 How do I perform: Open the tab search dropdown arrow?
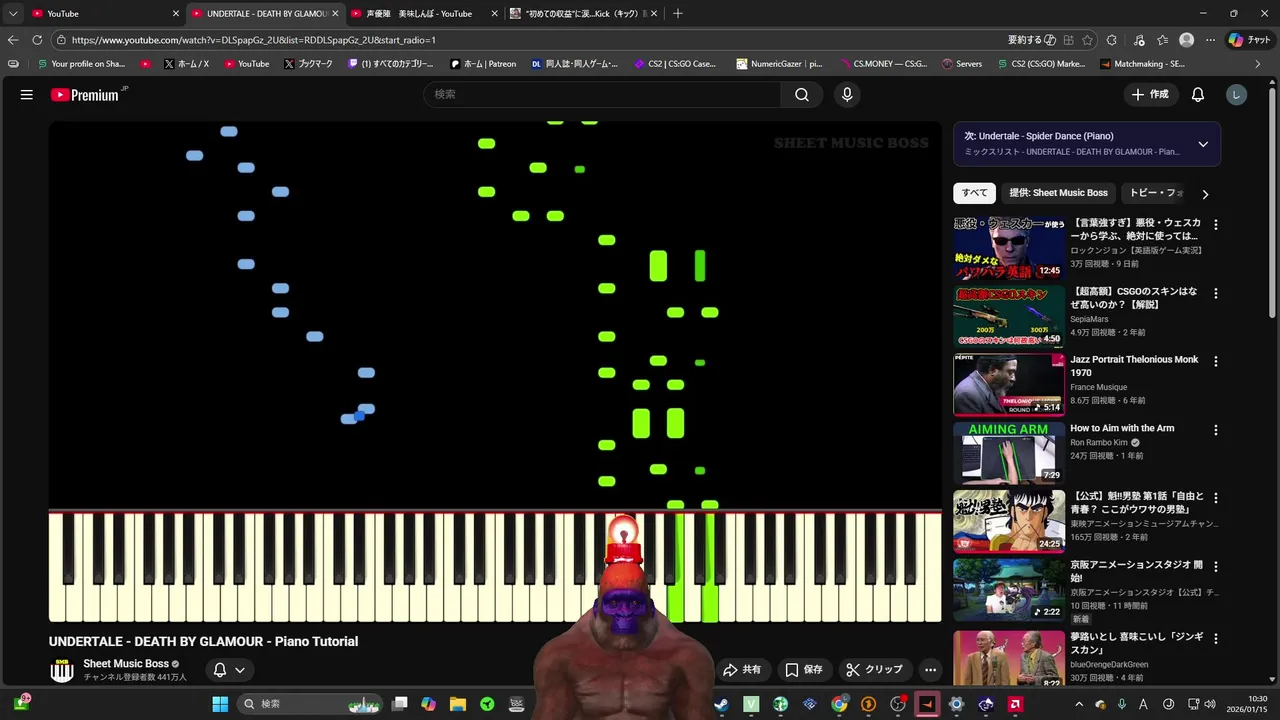[13, 14]
